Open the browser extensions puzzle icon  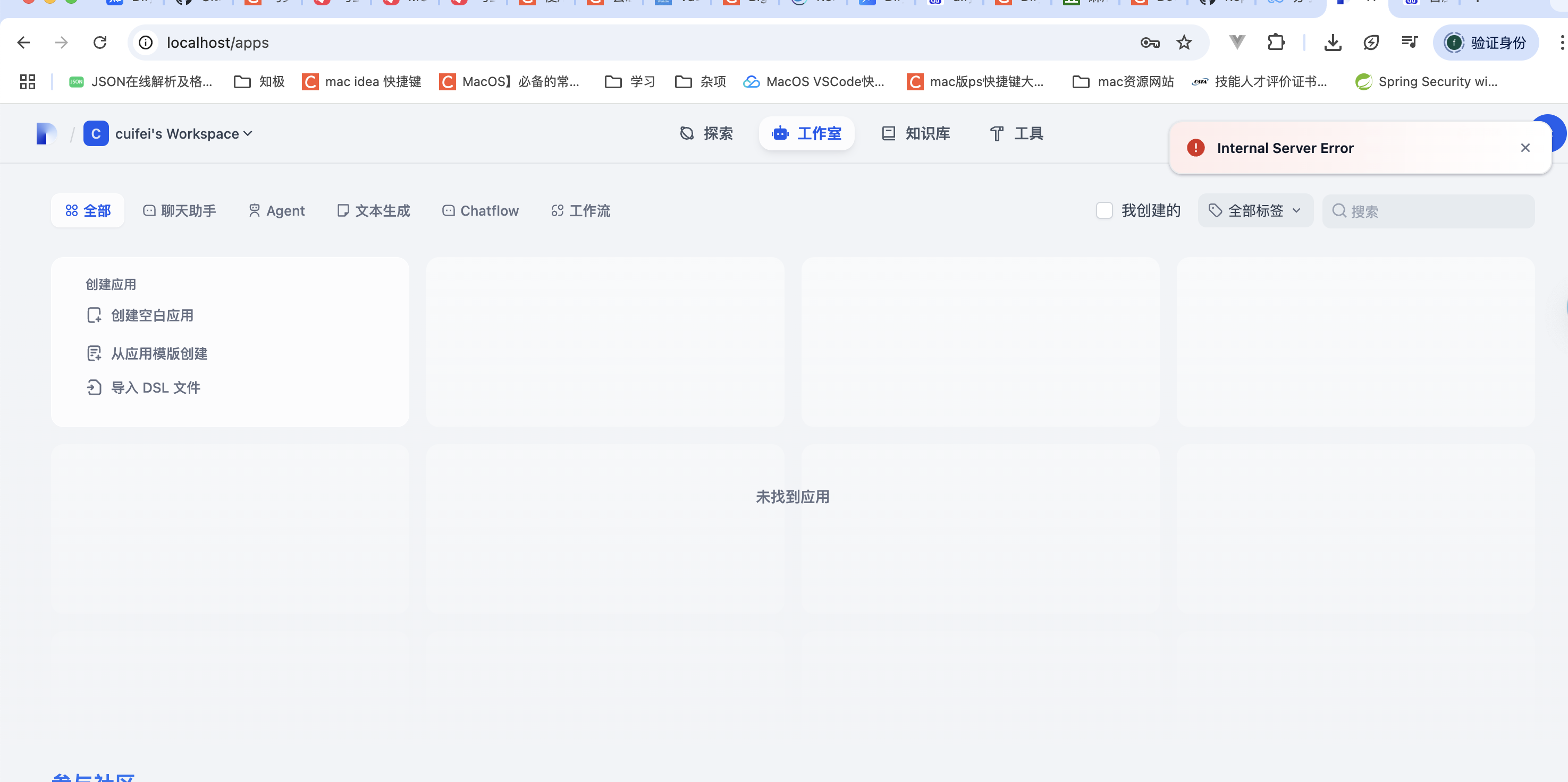point(1276,42)
